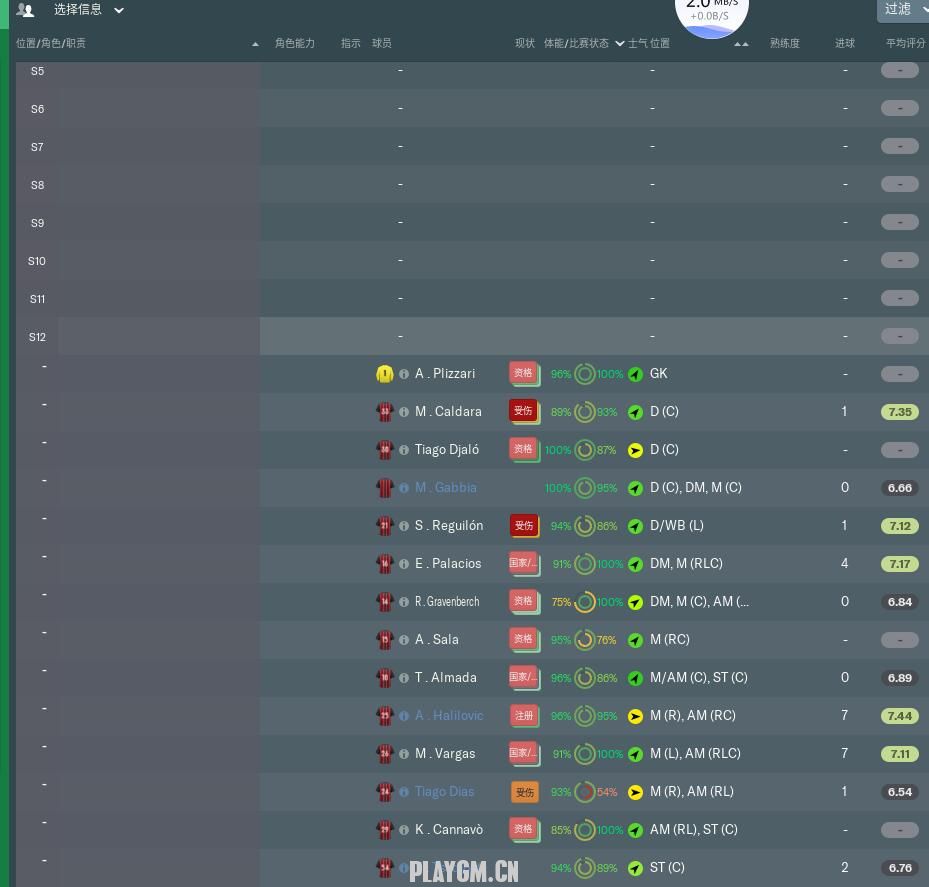This screenshot has height=887, width=929.
Task: Open the 选择信息 dropdown
Action: [x=89, y=9]
